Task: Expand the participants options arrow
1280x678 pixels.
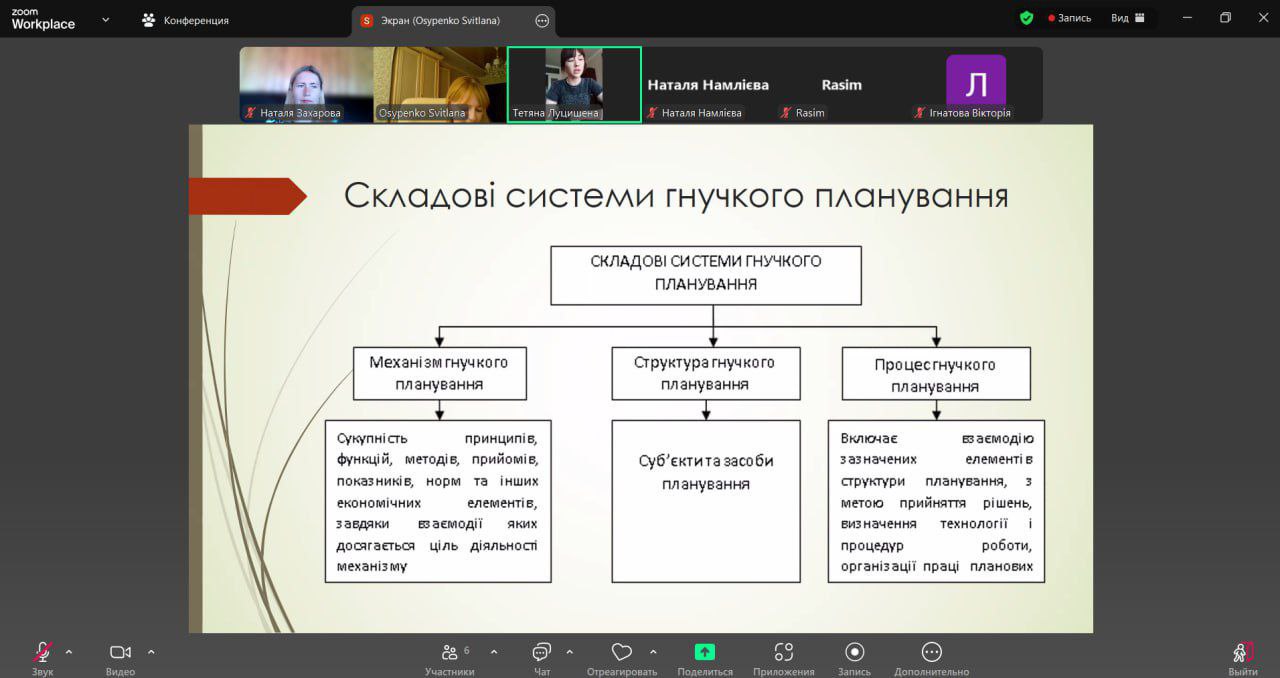Action: point(494,652)
